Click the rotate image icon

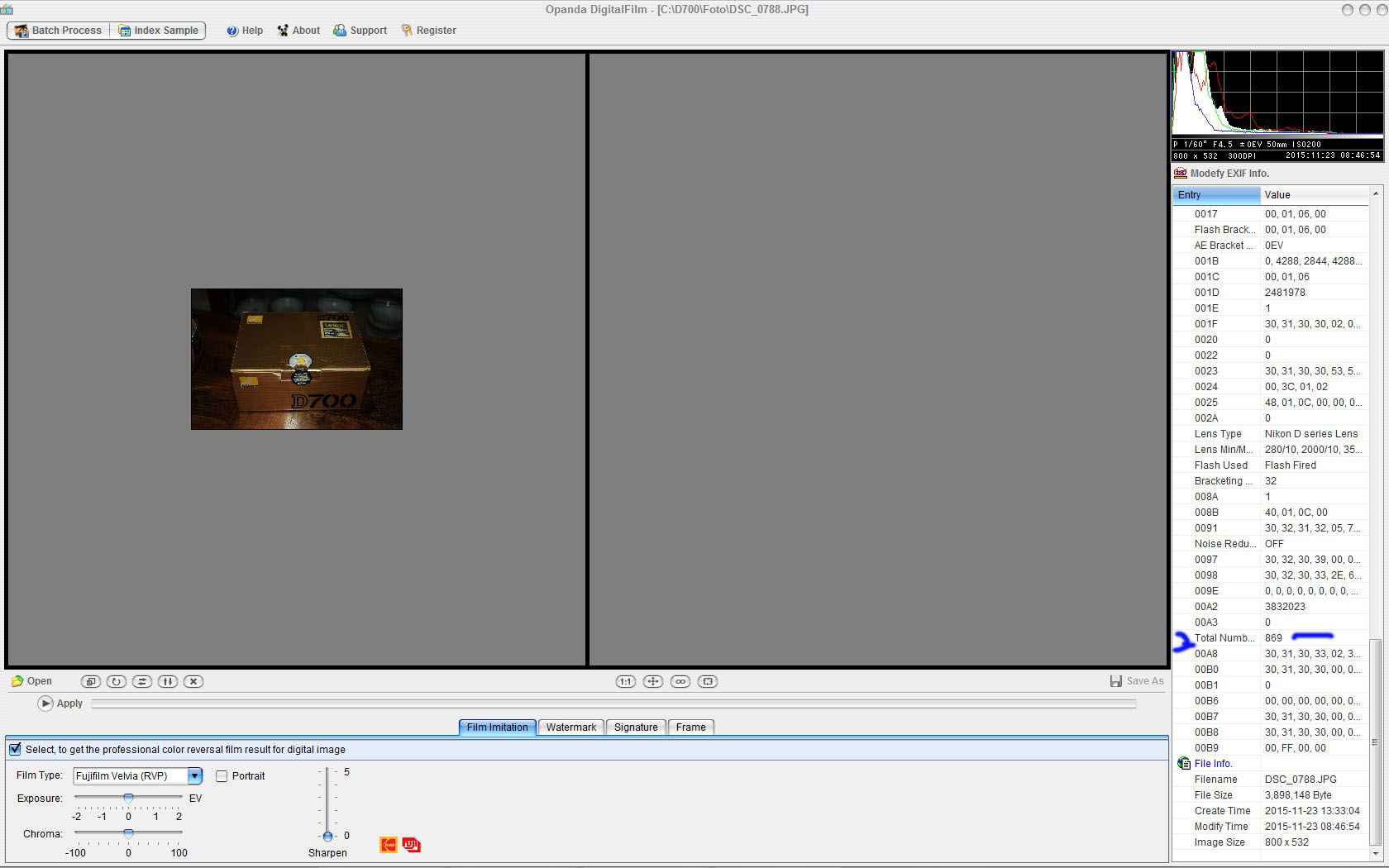coord(117,681)
